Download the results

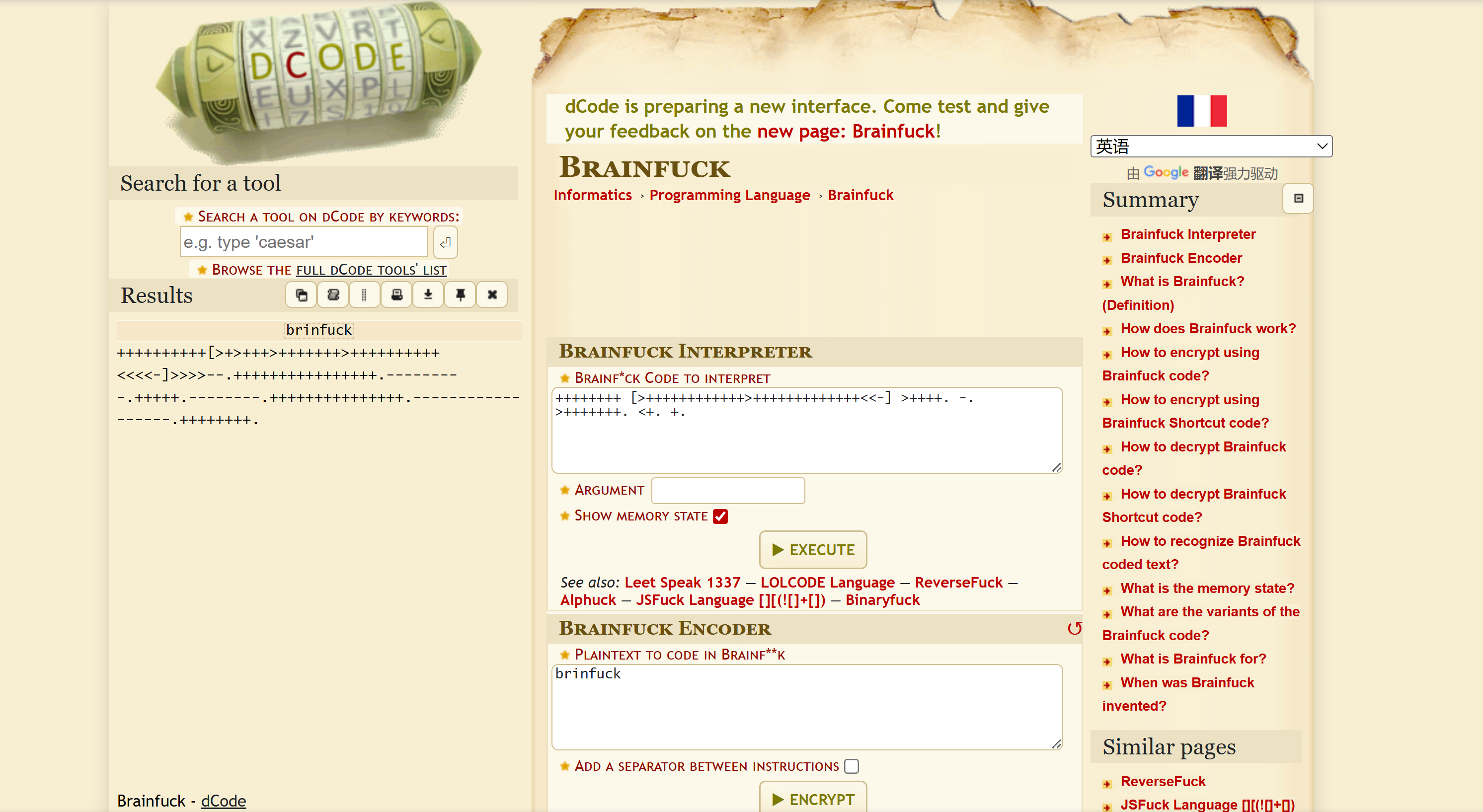[x=428, y=295]
